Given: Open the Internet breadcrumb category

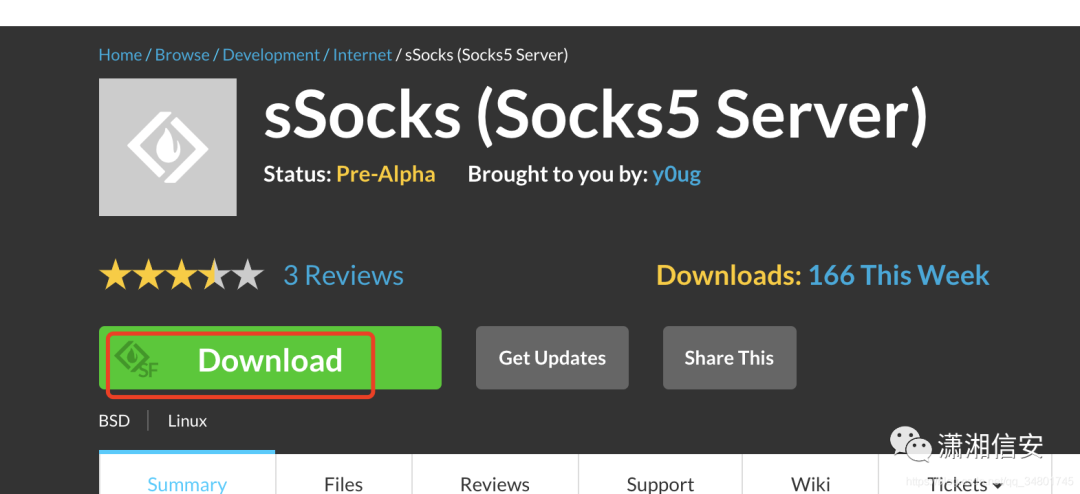Looking at the screenshot, I should click(x=362, y=55).
